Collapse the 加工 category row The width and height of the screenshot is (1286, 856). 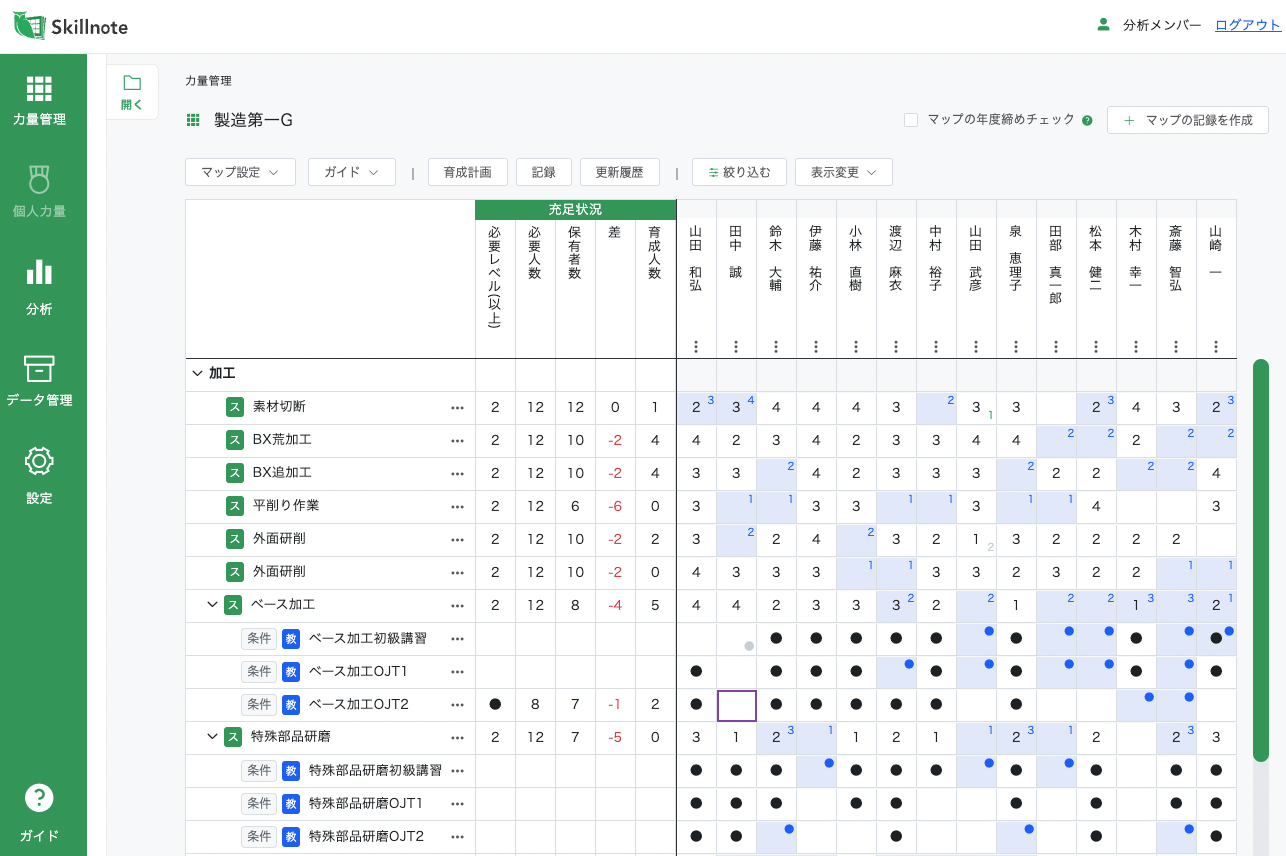point(198,373)
